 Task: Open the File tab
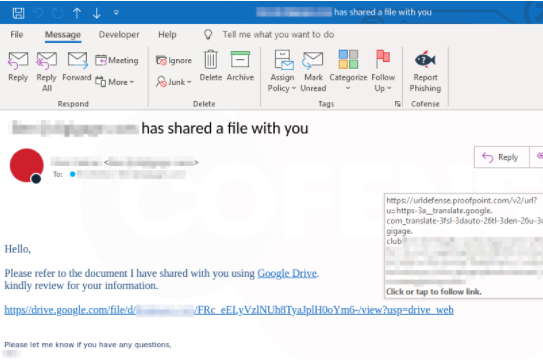point(17,35)
